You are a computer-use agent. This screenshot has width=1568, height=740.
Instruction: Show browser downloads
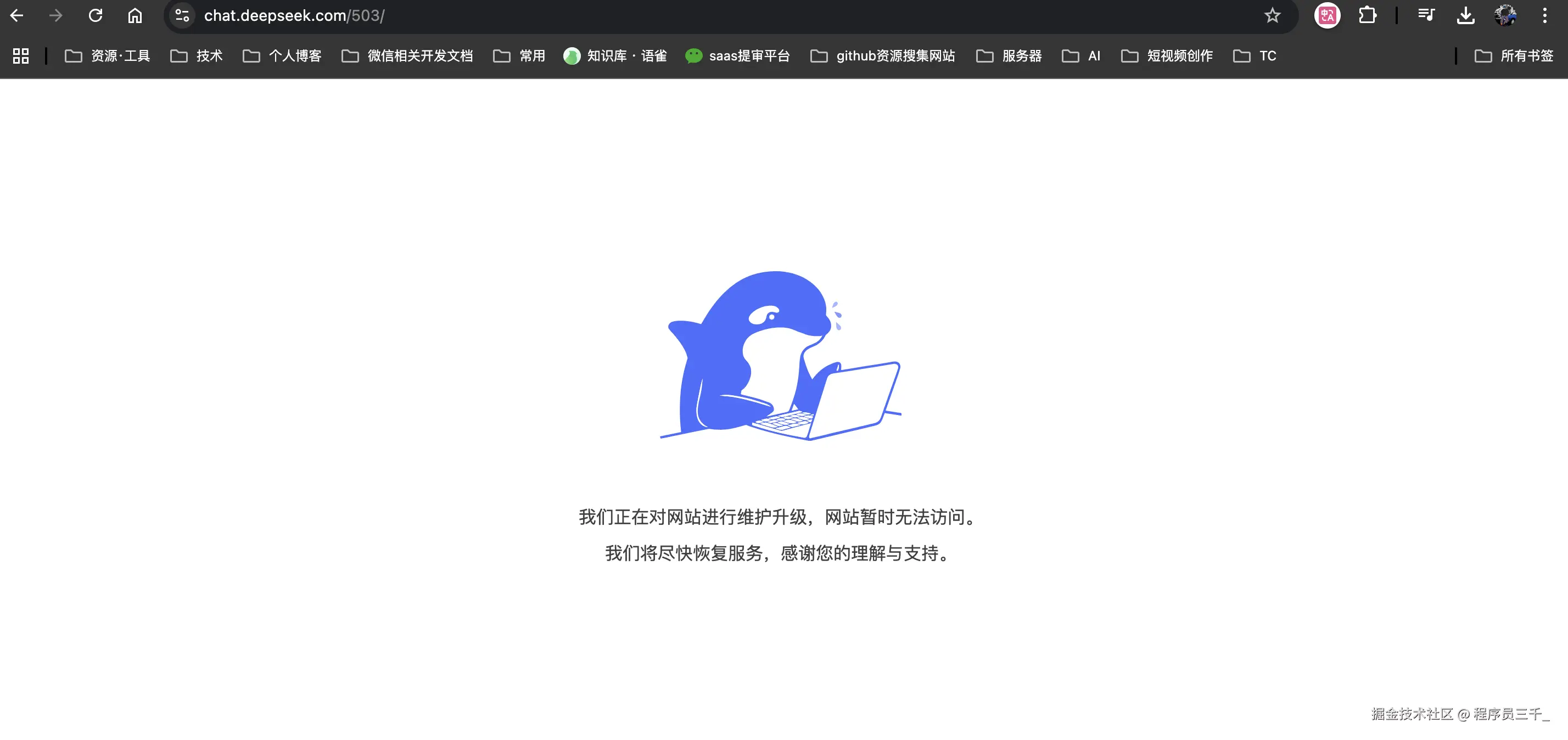[1466, 15]
